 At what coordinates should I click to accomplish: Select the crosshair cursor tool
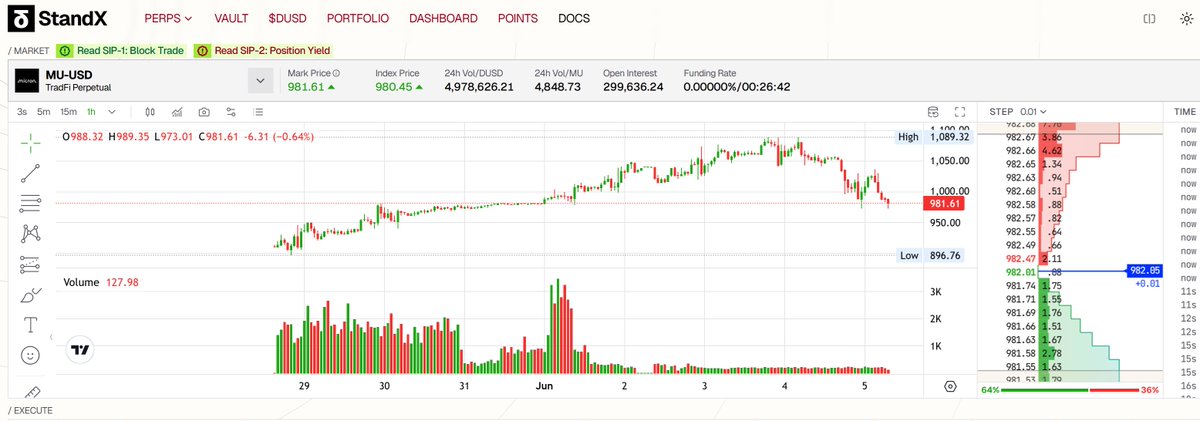(31, 142)
